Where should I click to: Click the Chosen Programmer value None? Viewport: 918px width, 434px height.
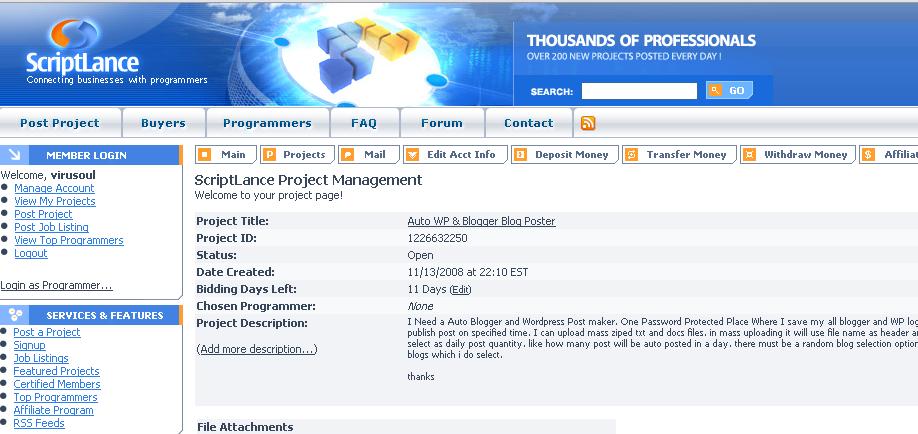point(420,306)
